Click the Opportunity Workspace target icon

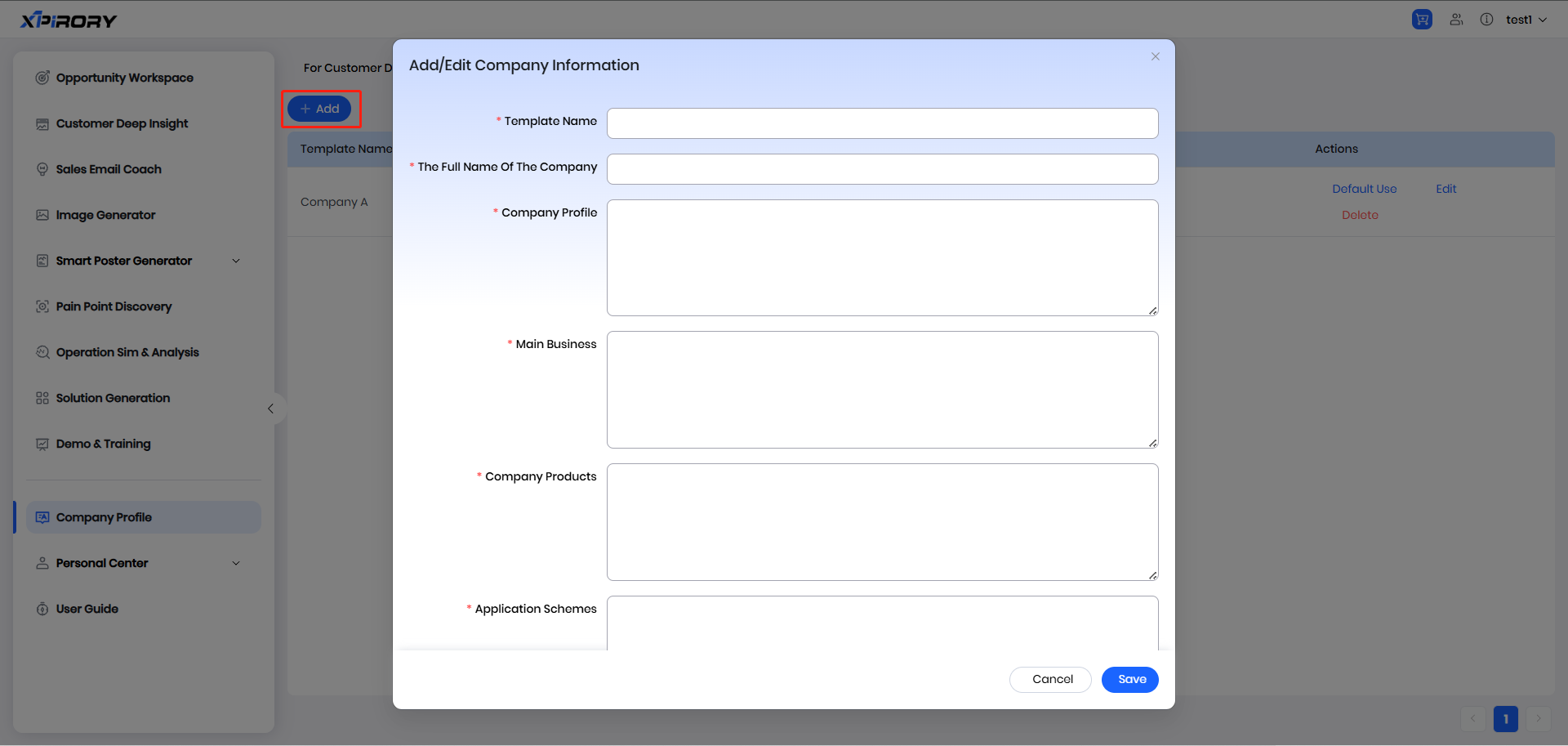pyautogui.click(x=42, y=78)
